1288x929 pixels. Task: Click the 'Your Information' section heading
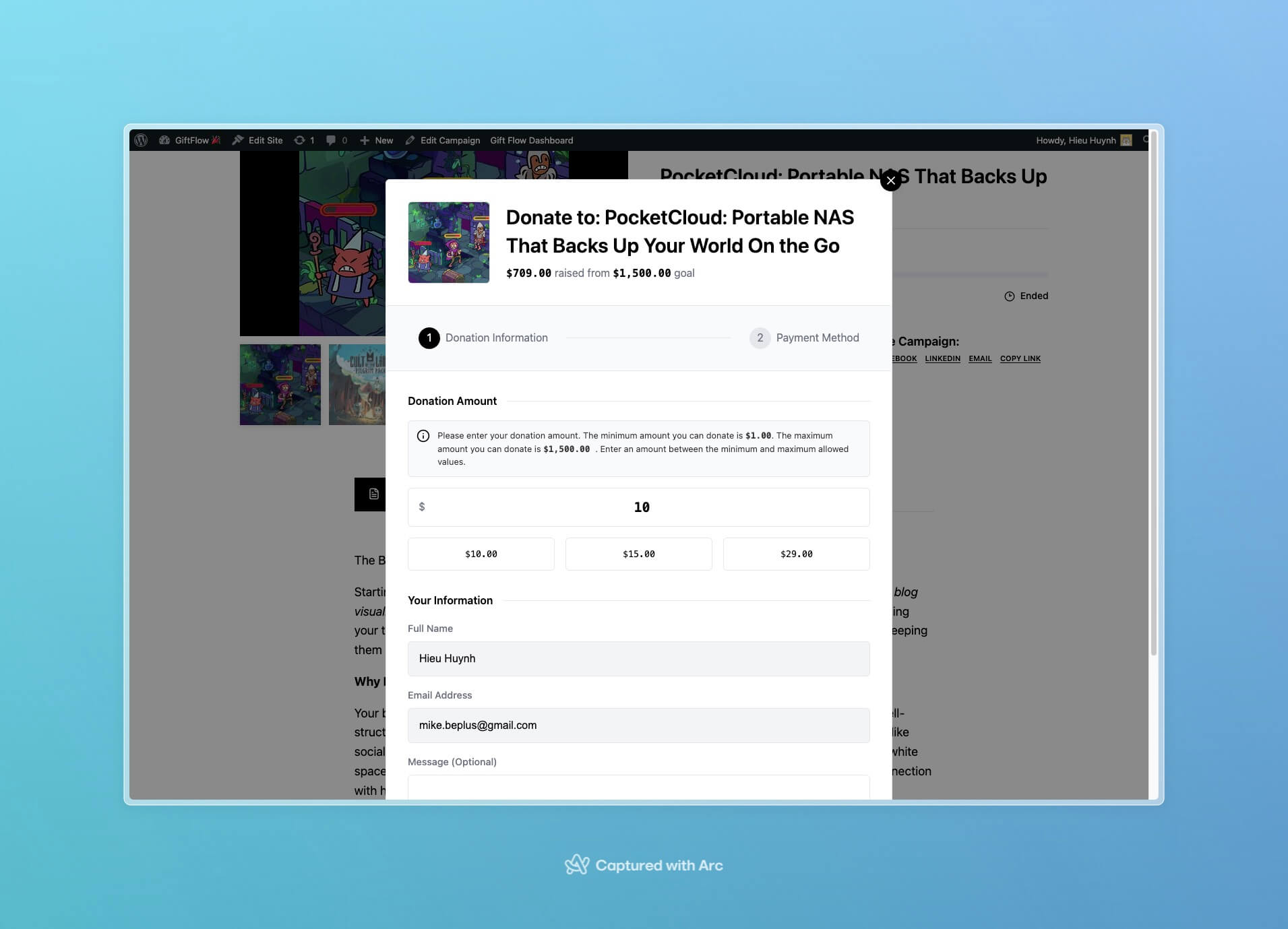[450, 600]
